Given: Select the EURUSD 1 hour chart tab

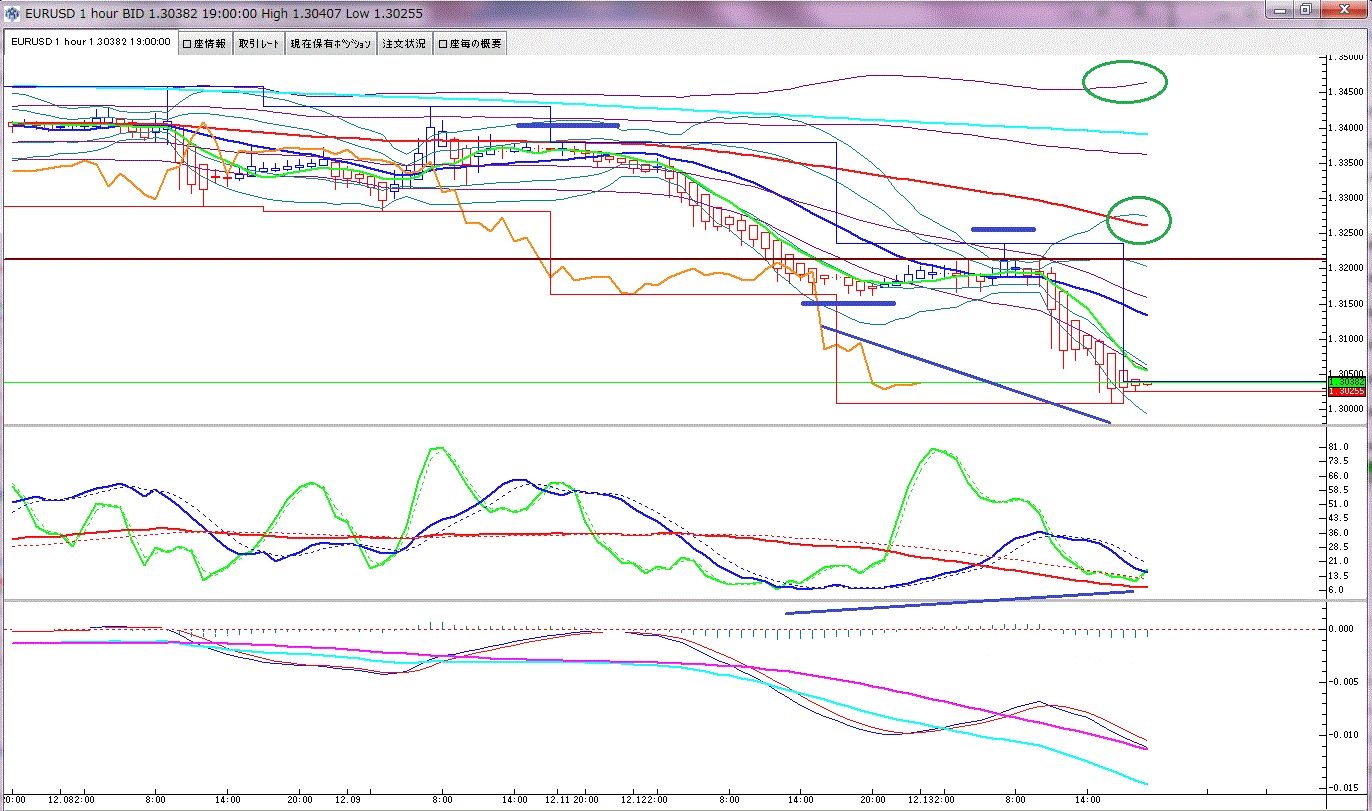Looking at the screenshot, I should (90, 43).
